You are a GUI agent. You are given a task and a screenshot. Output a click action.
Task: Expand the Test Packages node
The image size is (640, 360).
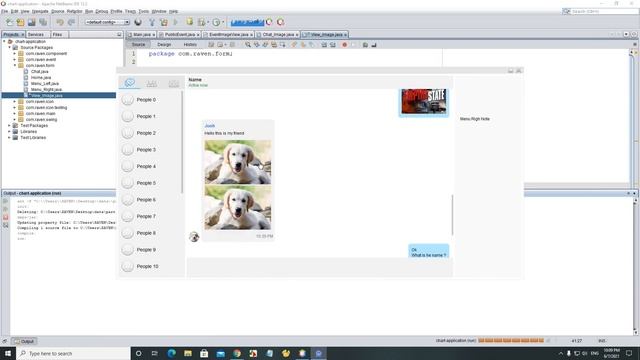10,126
